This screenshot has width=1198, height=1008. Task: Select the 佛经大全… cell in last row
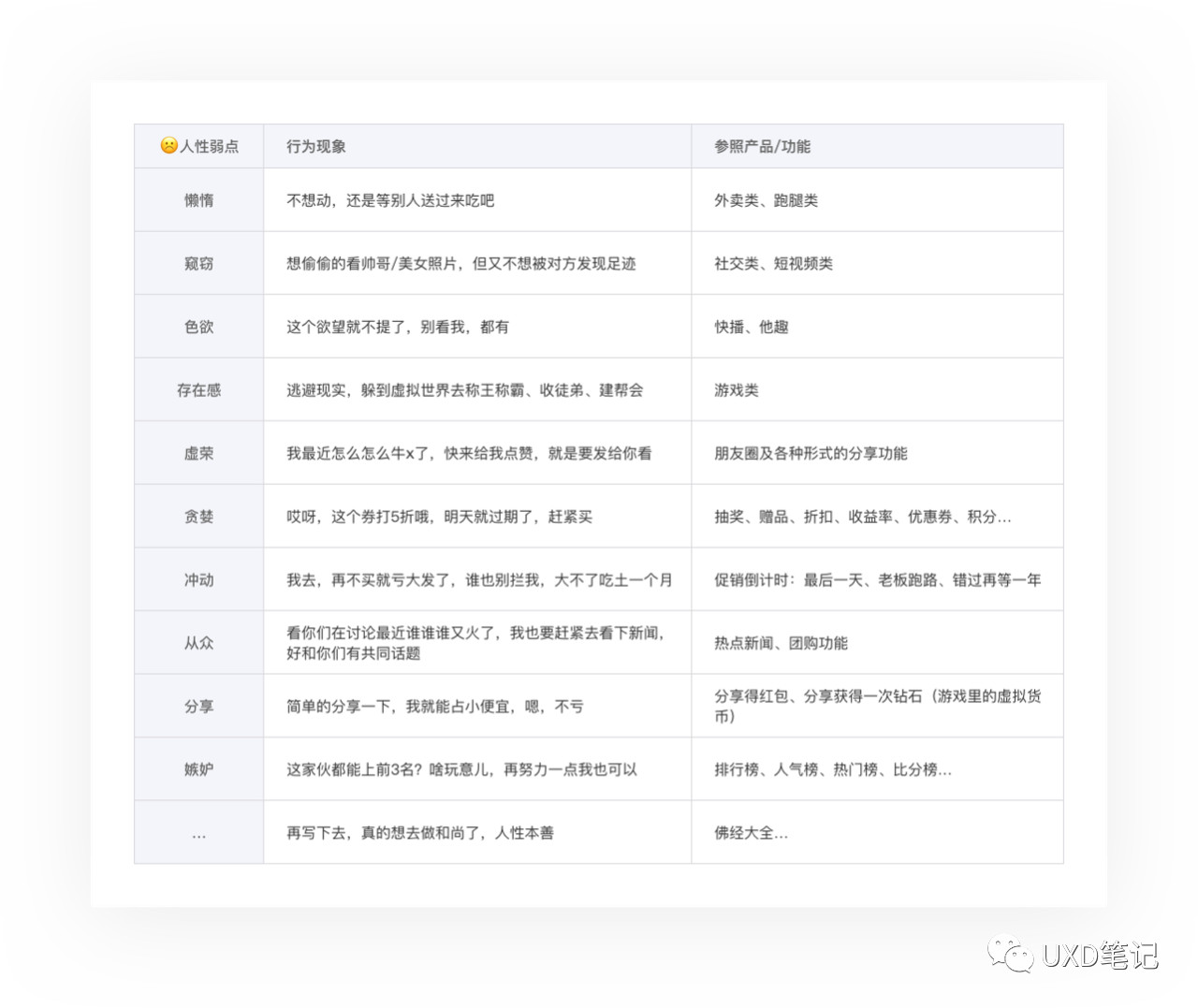coord(751,833)
